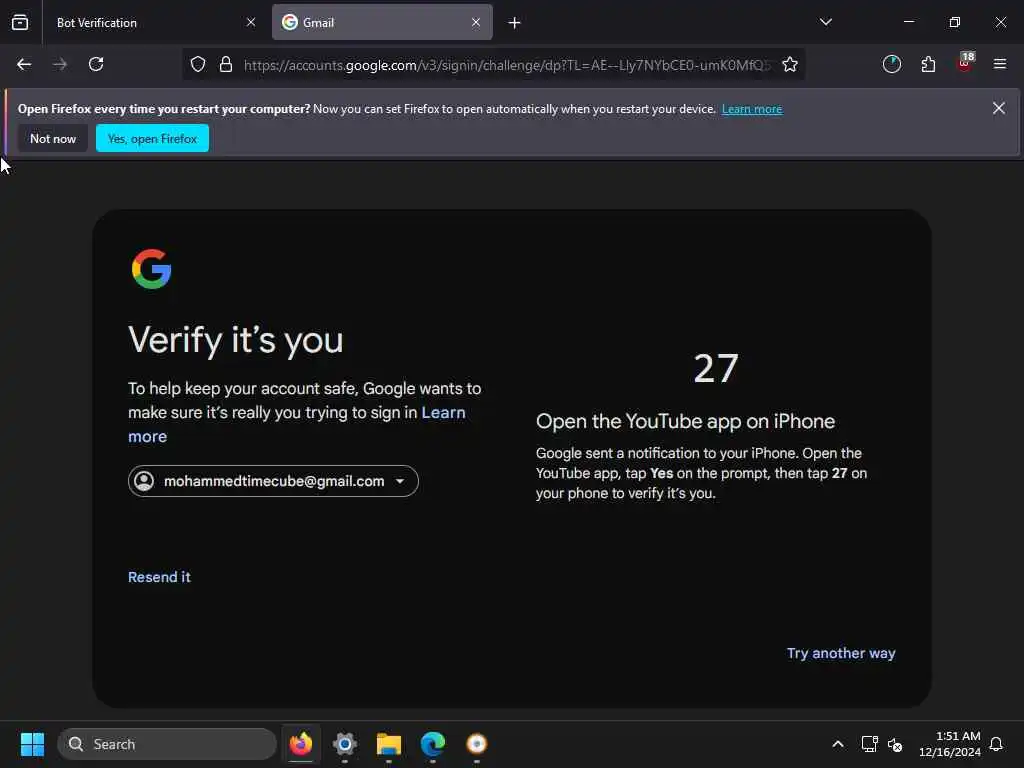Expand the list all tabs chevron
1024x768 pixels.
pos(825,22)
